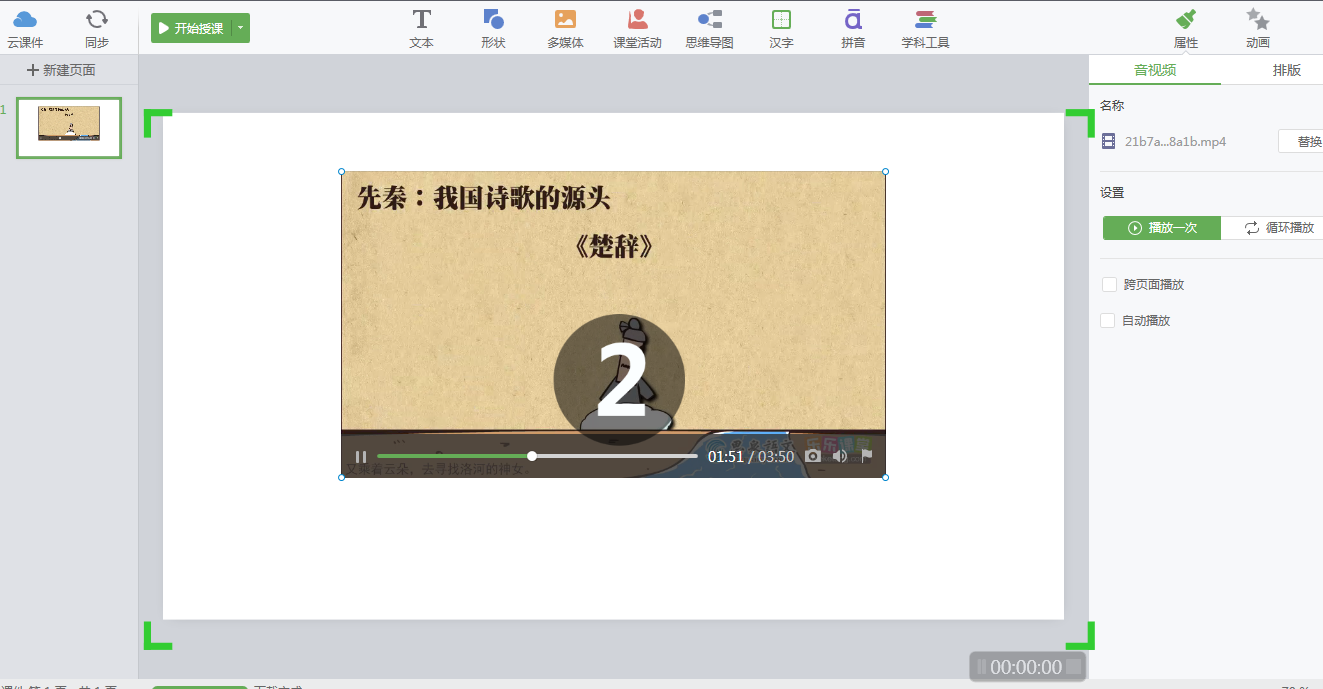The image size is (1323, 689).
Task: Click the 替换 replace button
Action: point(1302,142)
